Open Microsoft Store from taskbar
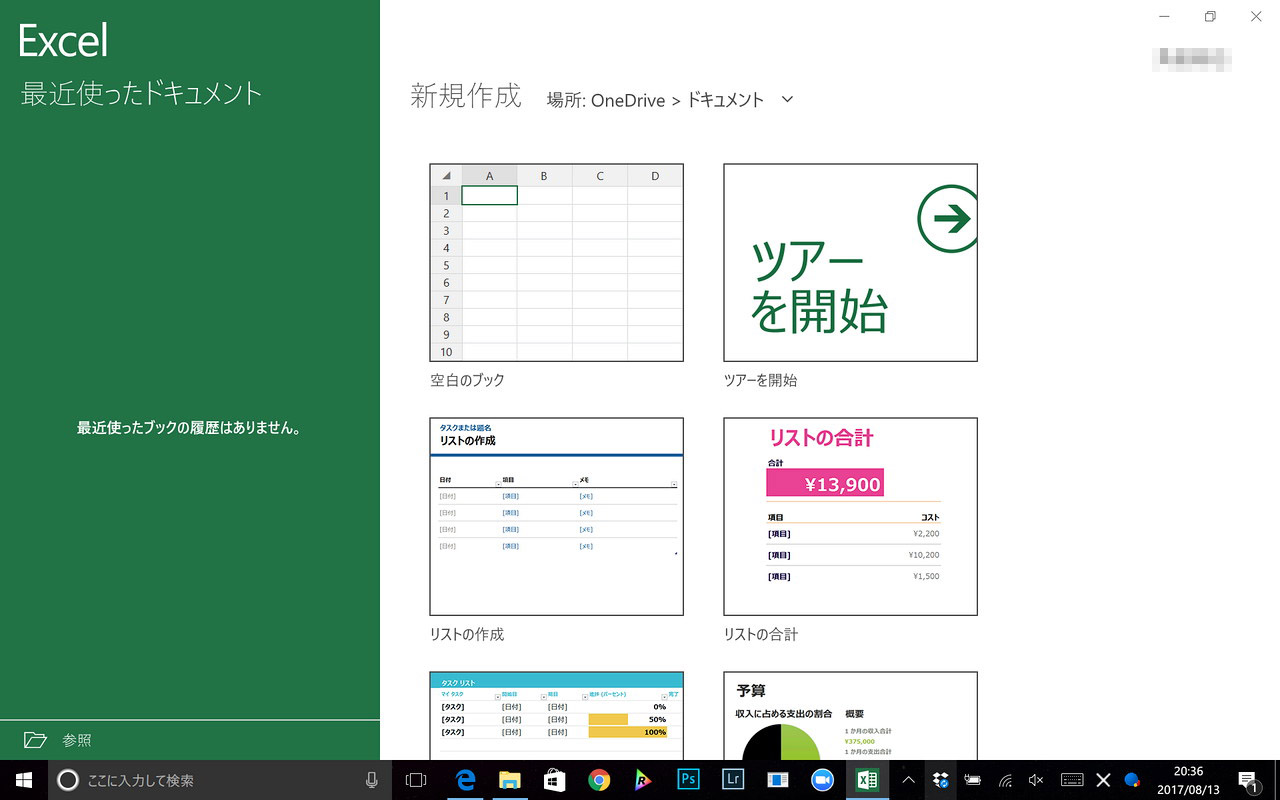The image size is (1280, 800). coord(554,780)
